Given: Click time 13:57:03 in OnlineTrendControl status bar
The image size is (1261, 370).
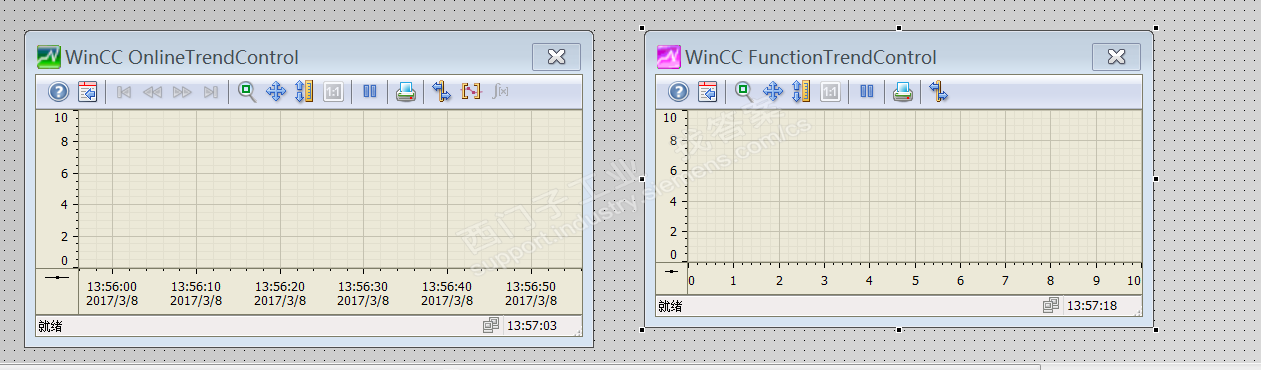Looking at the screenshot, I should pos(533,325).
